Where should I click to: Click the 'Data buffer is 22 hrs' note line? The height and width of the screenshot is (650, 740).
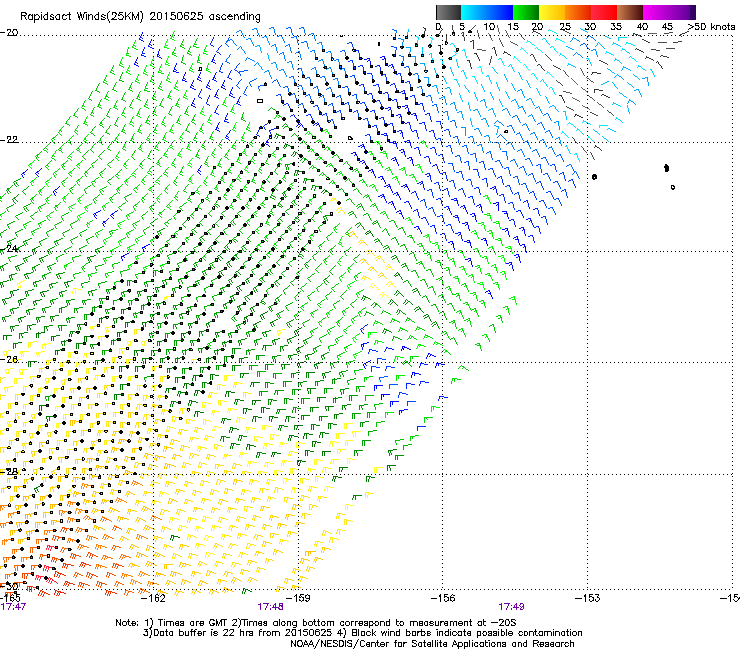362,633
